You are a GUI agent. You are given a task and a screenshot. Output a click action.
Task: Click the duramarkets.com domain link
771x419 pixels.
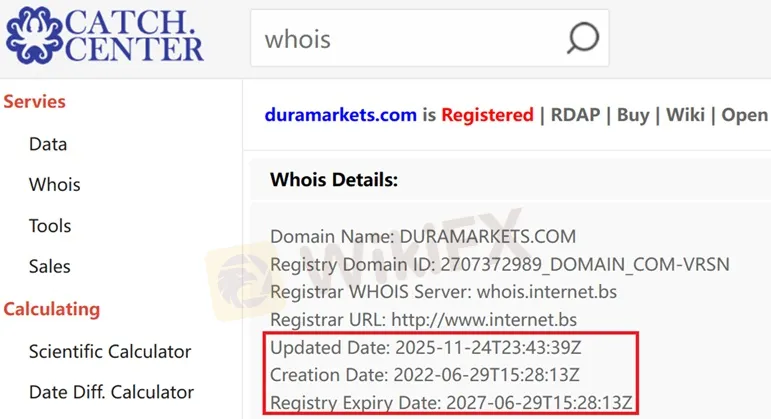click(341, 115)
